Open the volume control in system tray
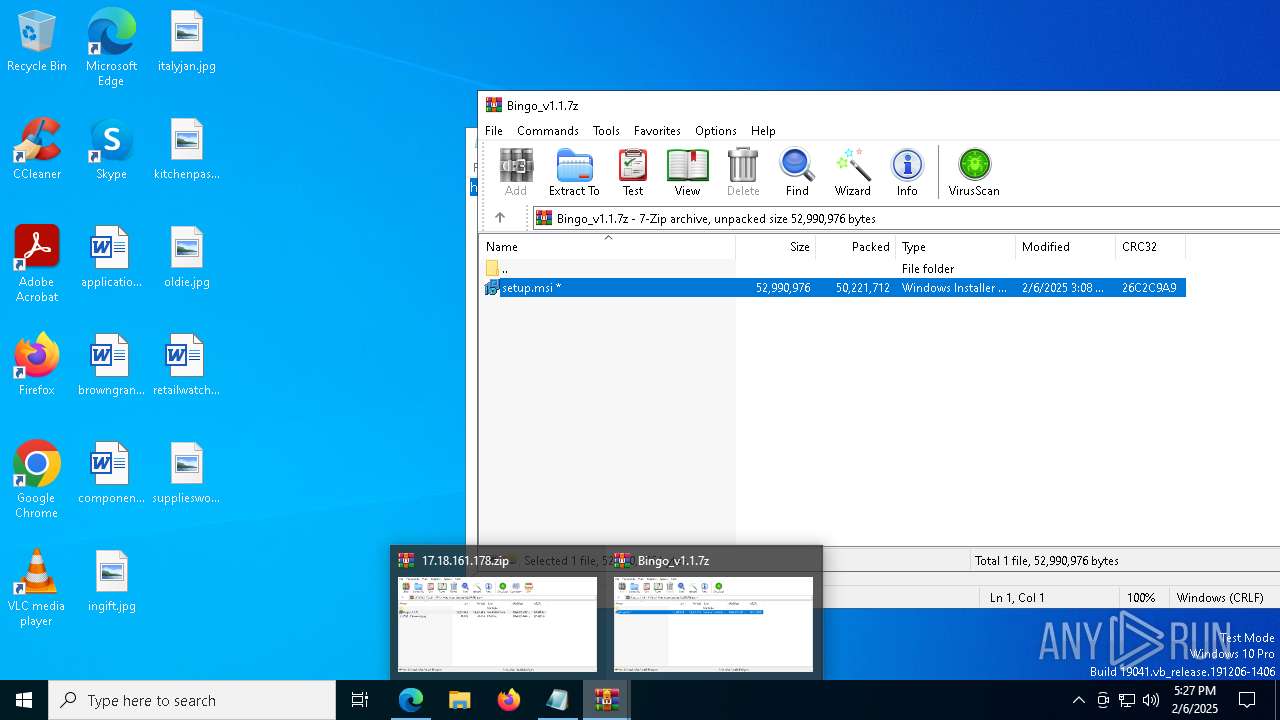Viewport: 1280px width, 720px height. coord(1151,700)
